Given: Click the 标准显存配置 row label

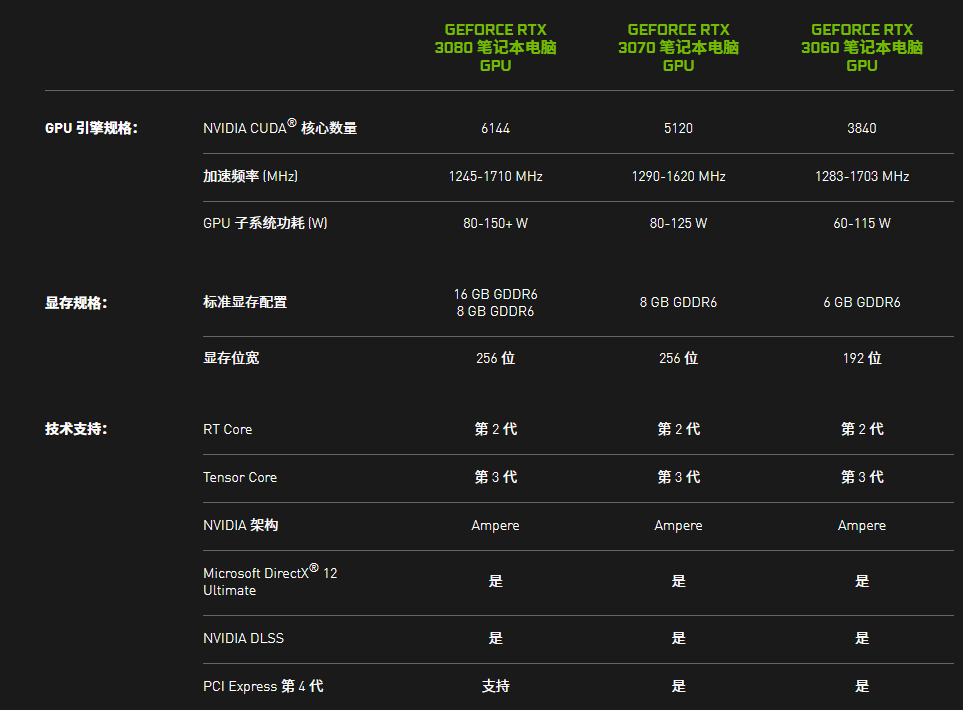Looking at the screenshot, I should (x=245, y=302).
